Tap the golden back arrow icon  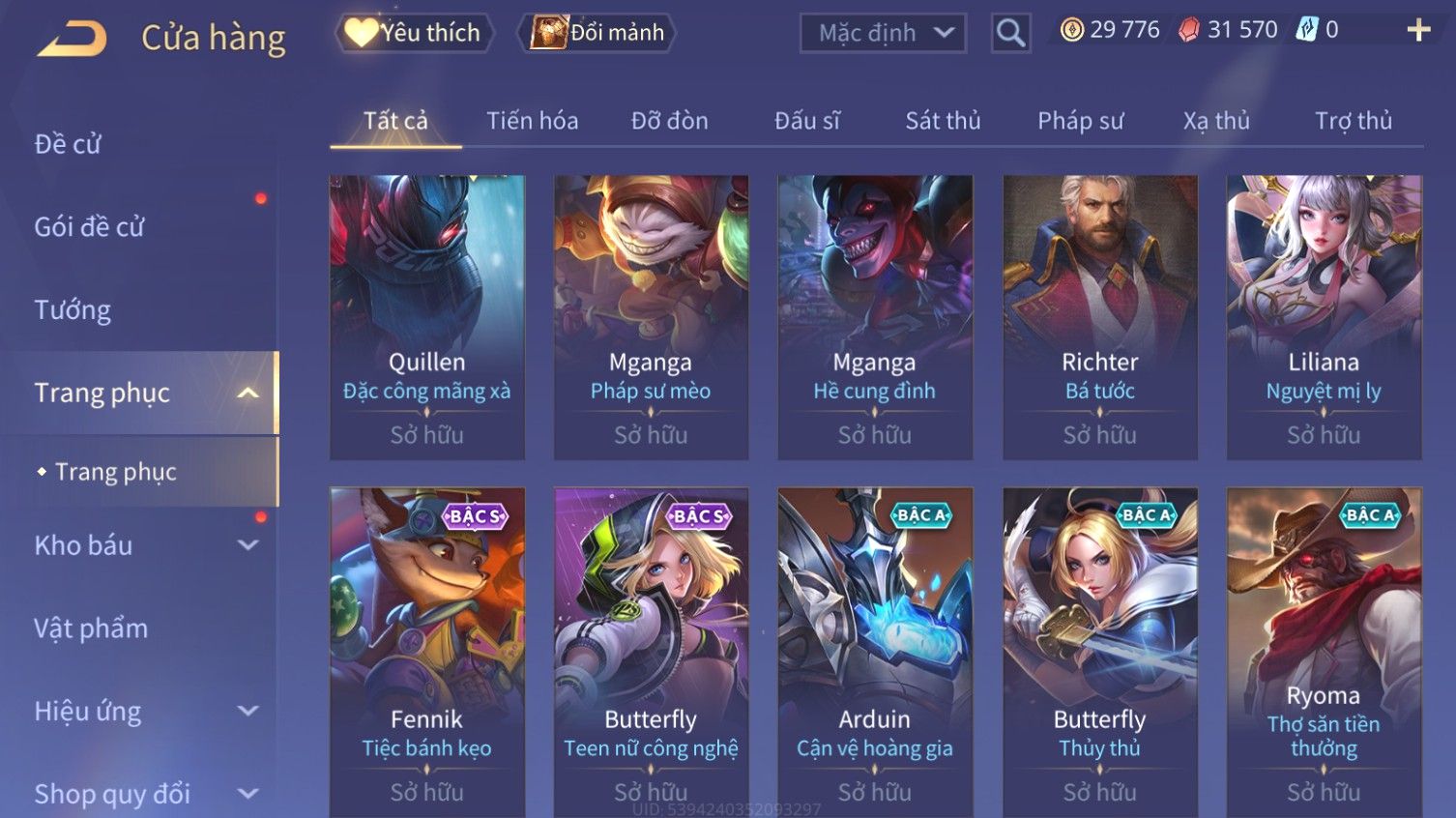click(x=72, y=39)
